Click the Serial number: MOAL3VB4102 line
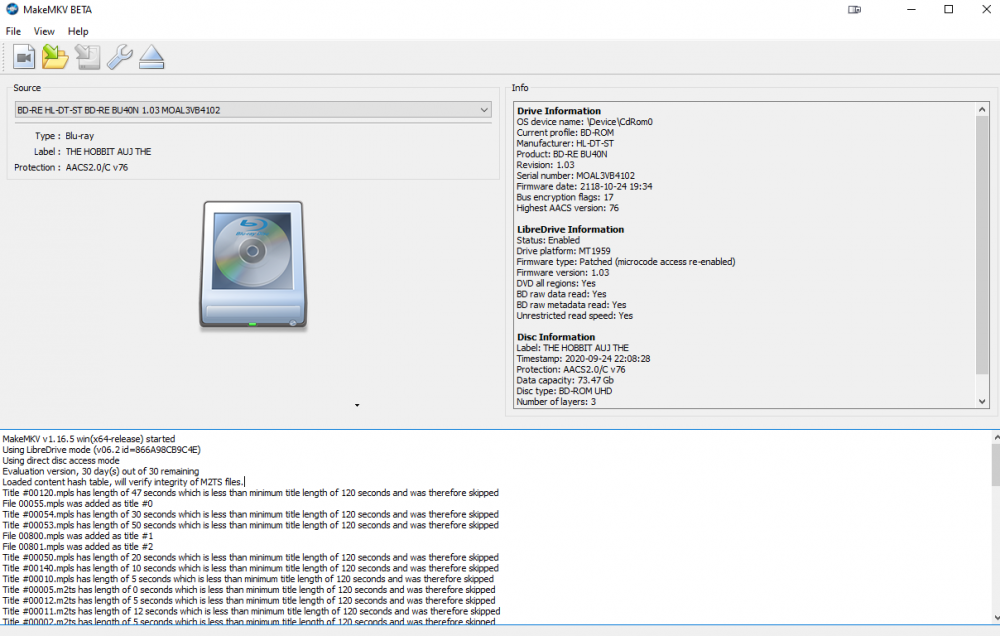Viewport: 1000px width, 636px height. tap(575, 176)
